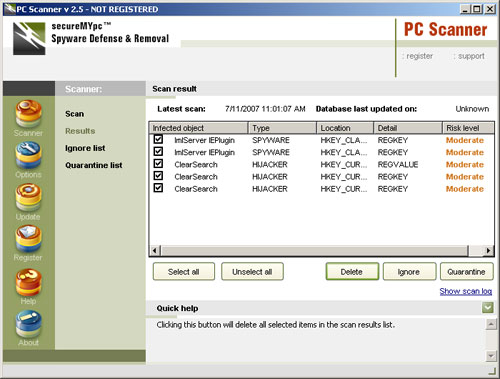Image resolution: width=500 pixels, height=379 pixels.
Task: Click the Update sidebar icon
Action: click(x=28, y=198)
